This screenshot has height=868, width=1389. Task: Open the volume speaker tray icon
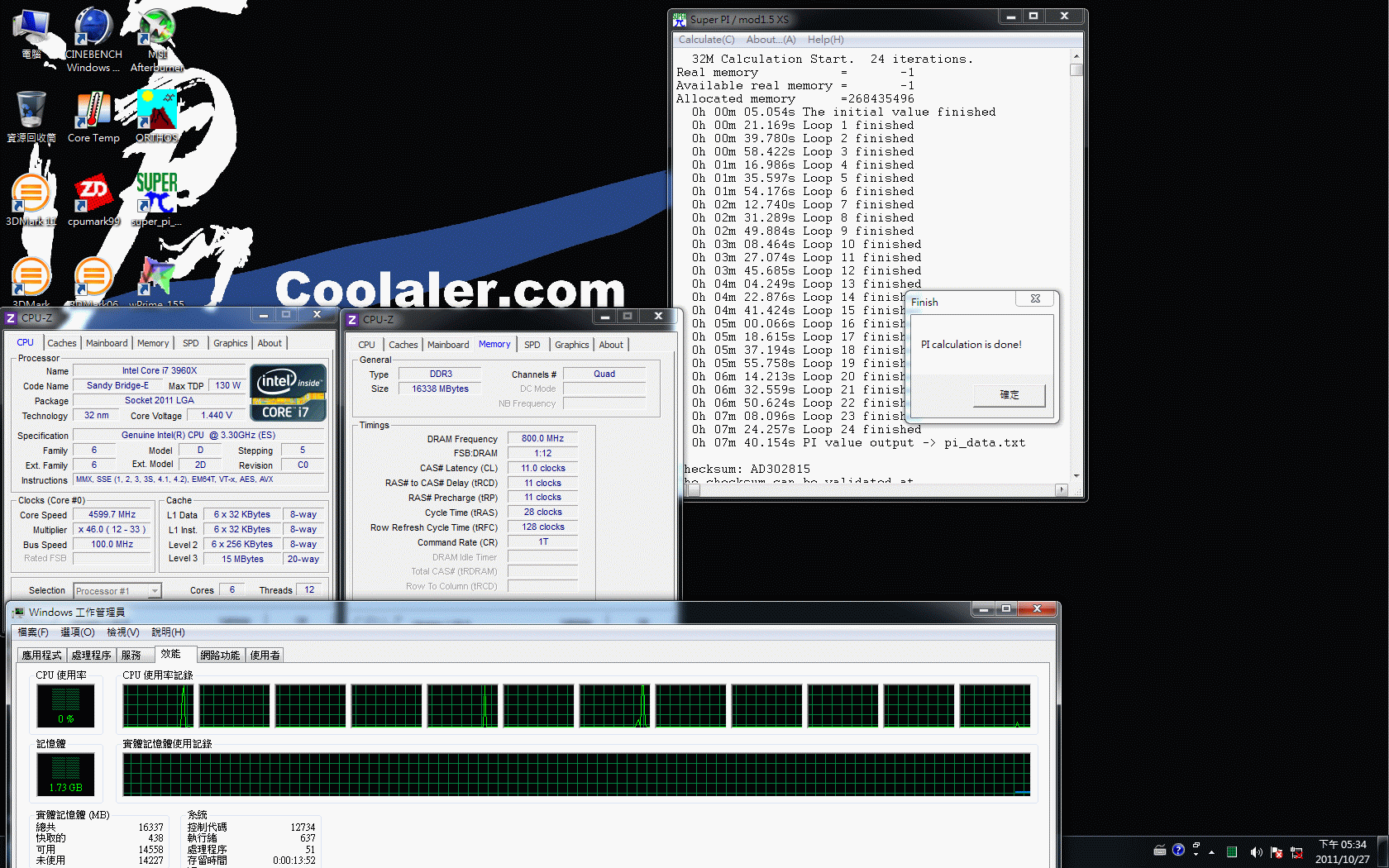[x=1255, y=852]
